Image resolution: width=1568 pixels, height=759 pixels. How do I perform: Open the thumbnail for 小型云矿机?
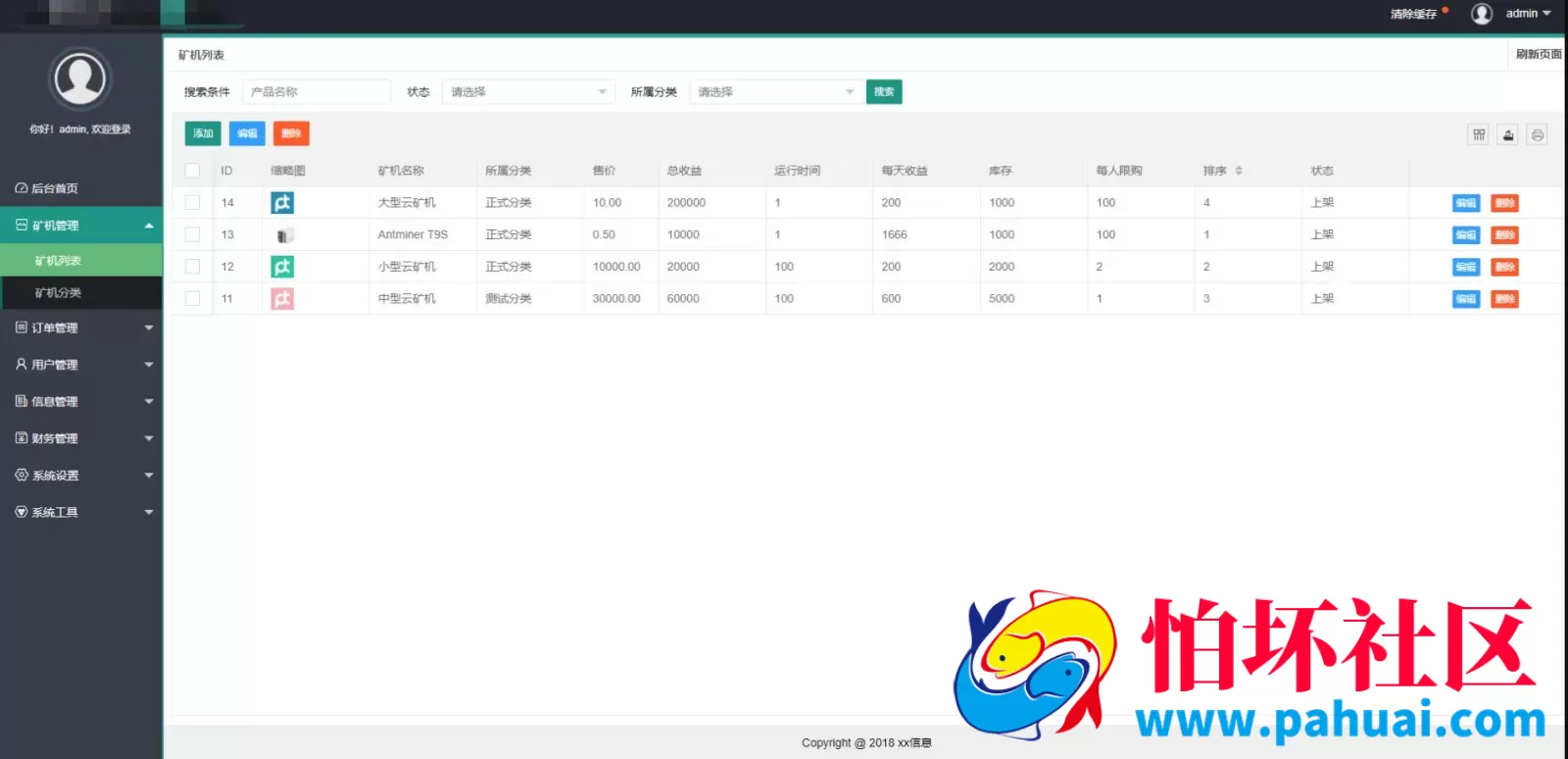click(282, 267)
